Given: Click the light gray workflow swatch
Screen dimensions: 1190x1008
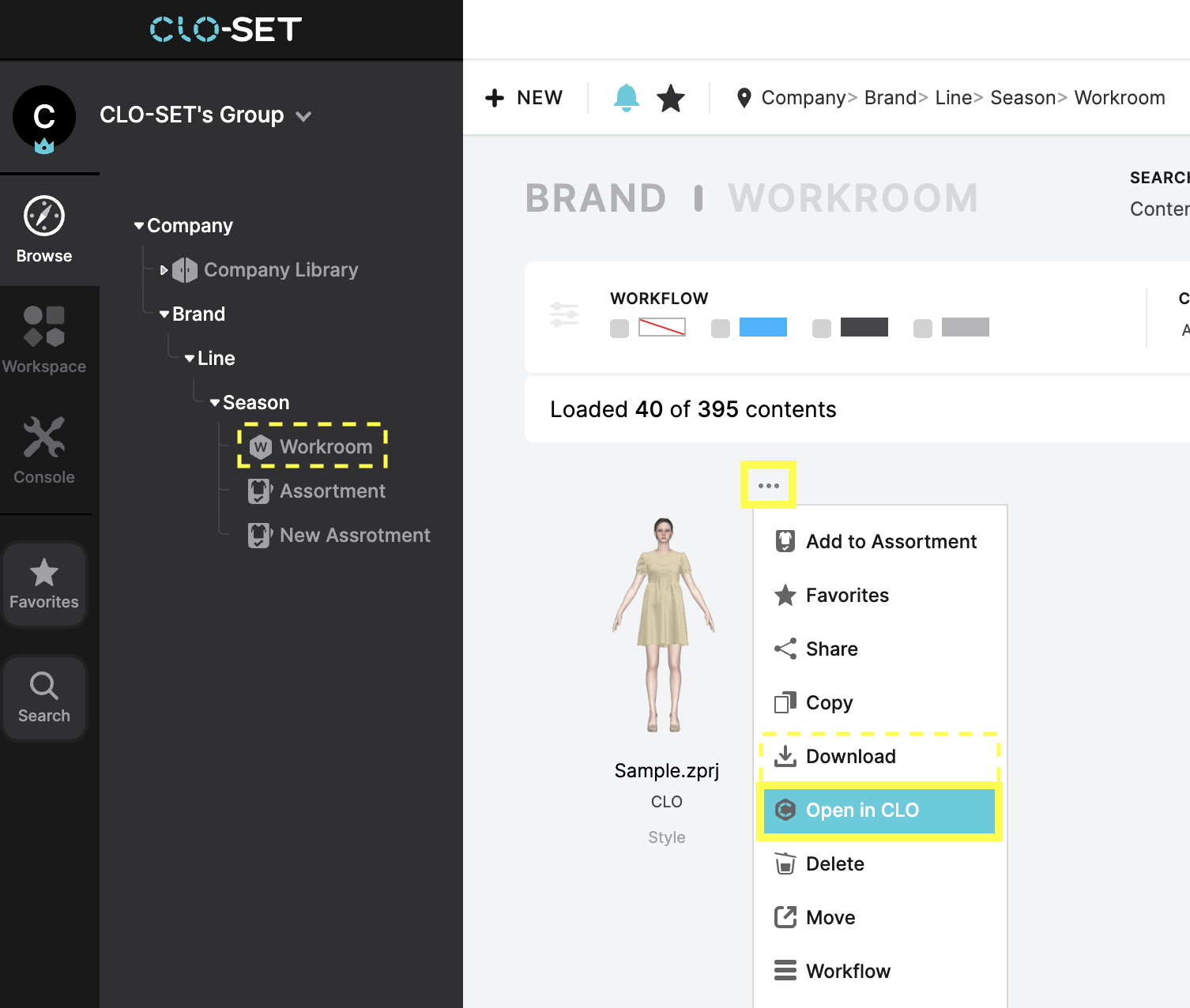Looking at the screenshot, I should point(966,327).
